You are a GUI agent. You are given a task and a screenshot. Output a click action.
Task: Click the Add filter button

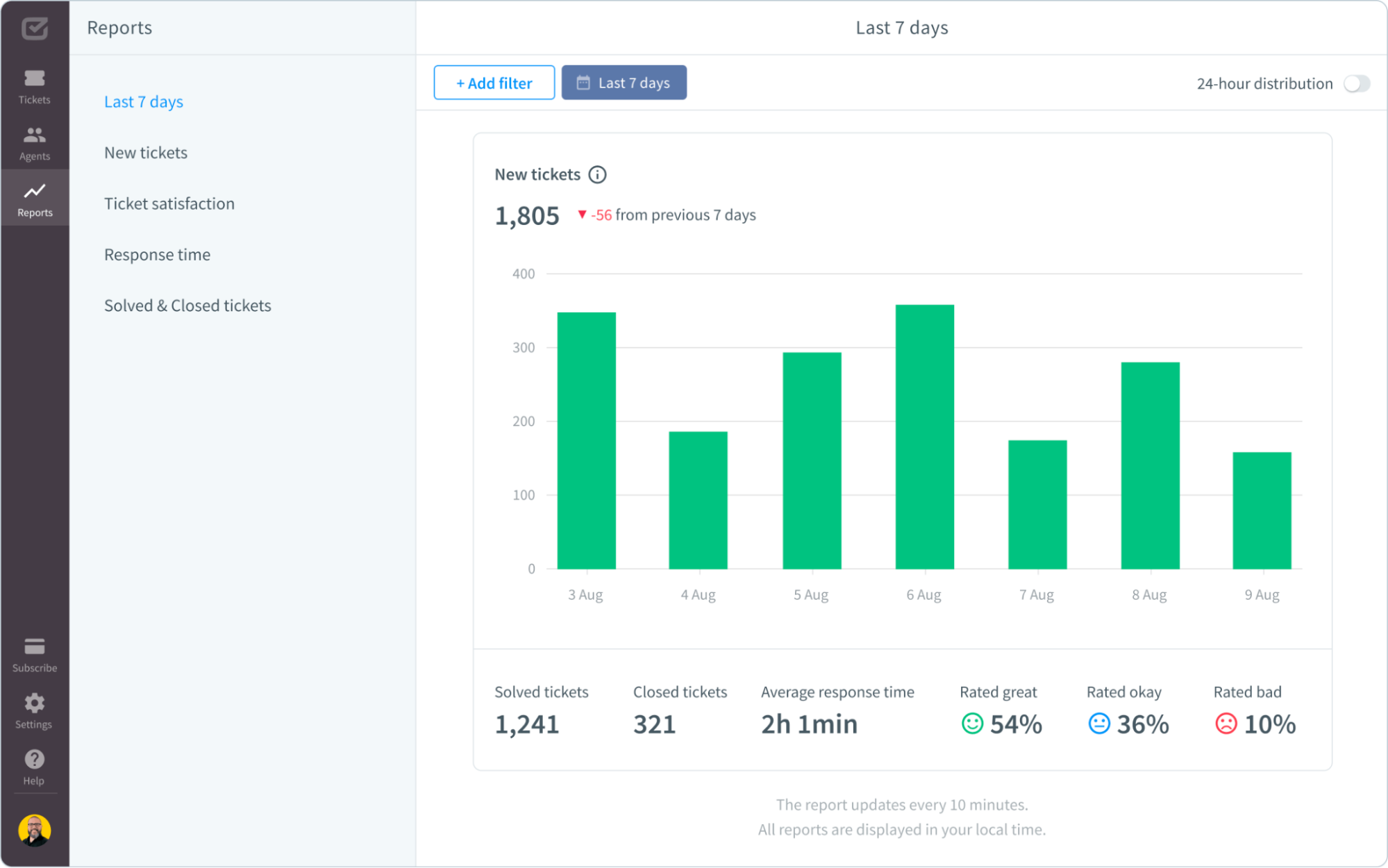pos(494,83)
